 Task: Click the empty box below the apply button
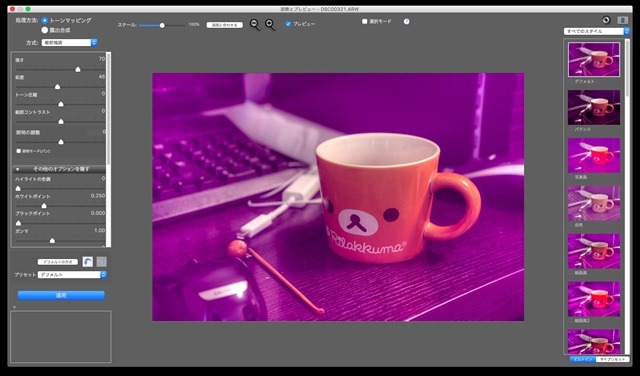click(x=61, y=337)
